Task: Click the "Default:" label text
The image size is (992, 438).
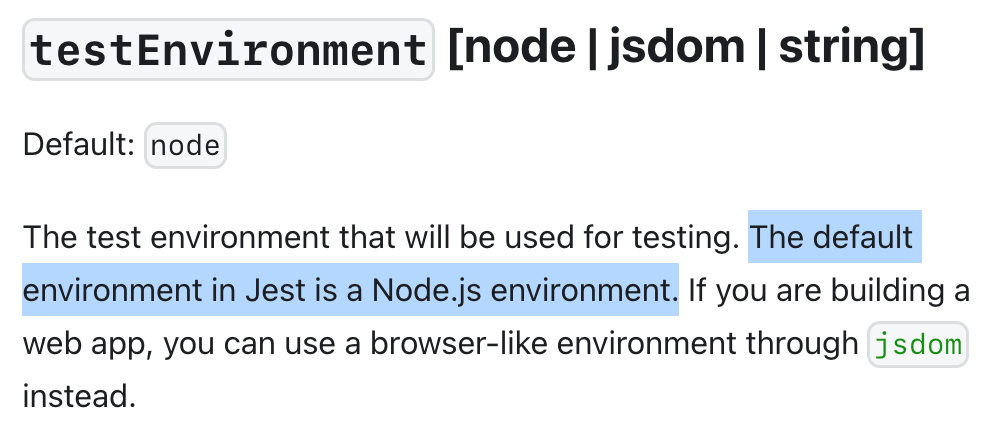Action: (x=79, y=145)
